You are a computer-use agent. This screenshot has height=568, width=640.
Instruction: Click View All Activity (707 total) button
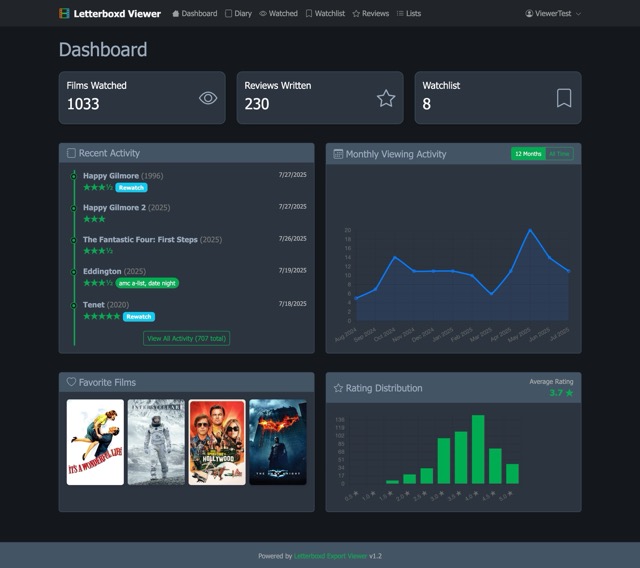(x=187, y=338)
